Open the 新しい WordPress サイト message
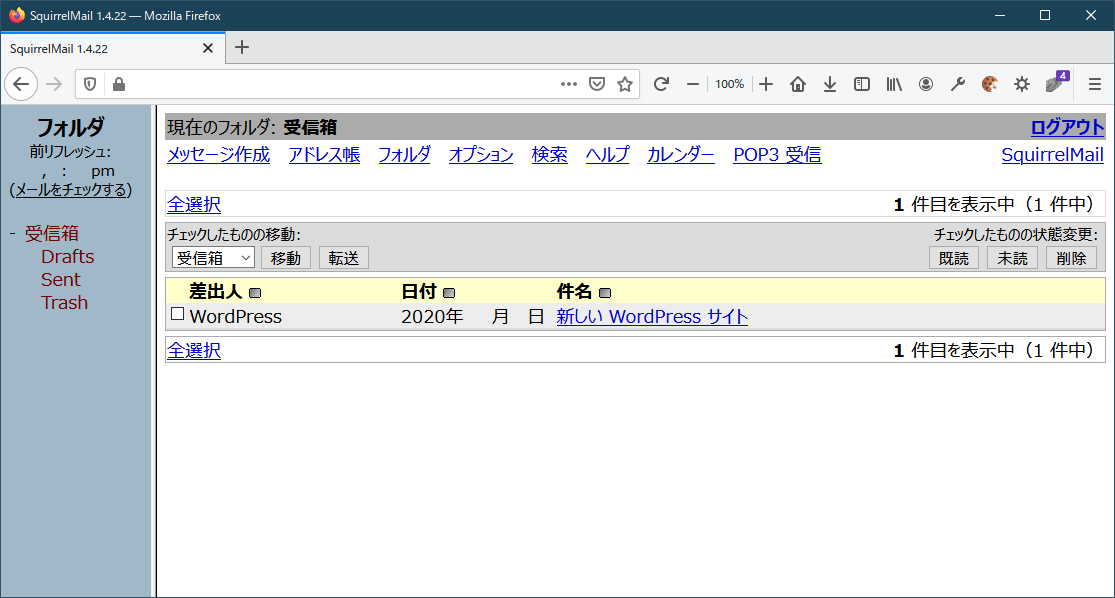Viewport: 1115px width, 598px height. pos(652,316)
